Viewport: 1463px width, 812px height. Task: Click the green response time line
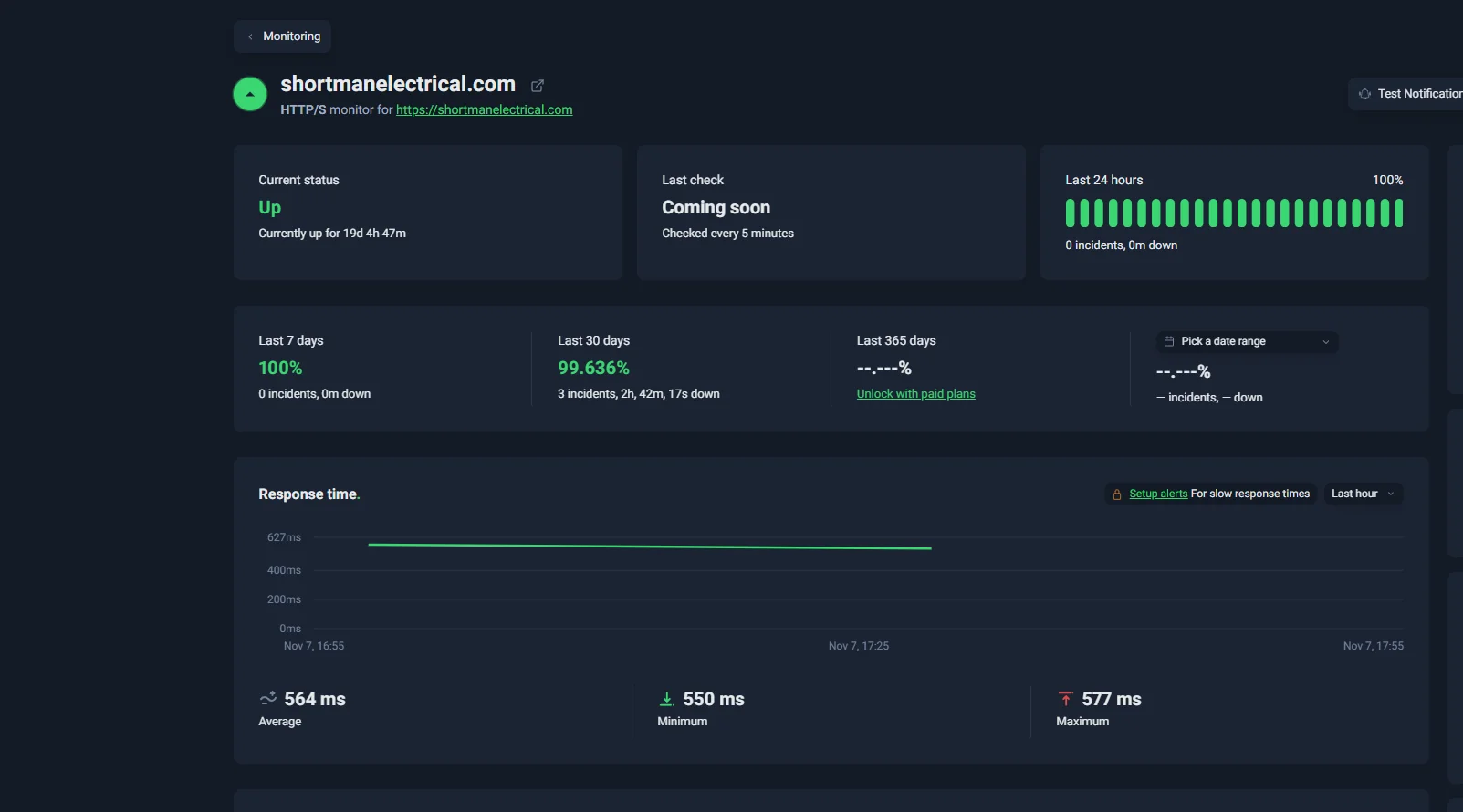tap(650, 547)
